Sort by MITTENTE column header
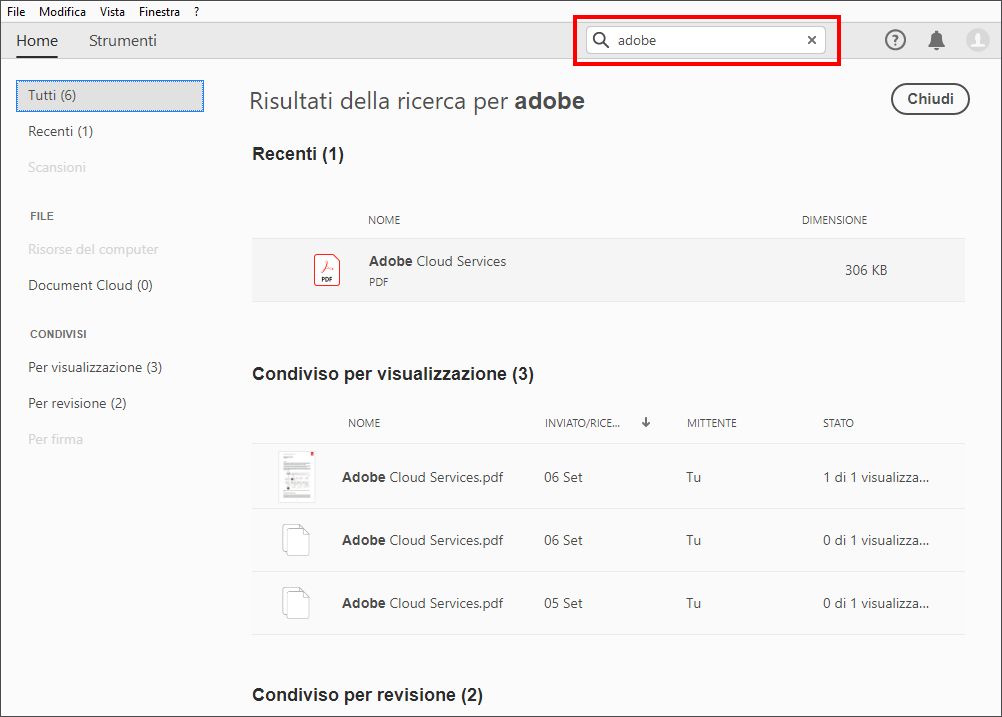Image resolution: width=1002 pixels, height=717 pixels. pyautogui.click(x=712, y=423)
